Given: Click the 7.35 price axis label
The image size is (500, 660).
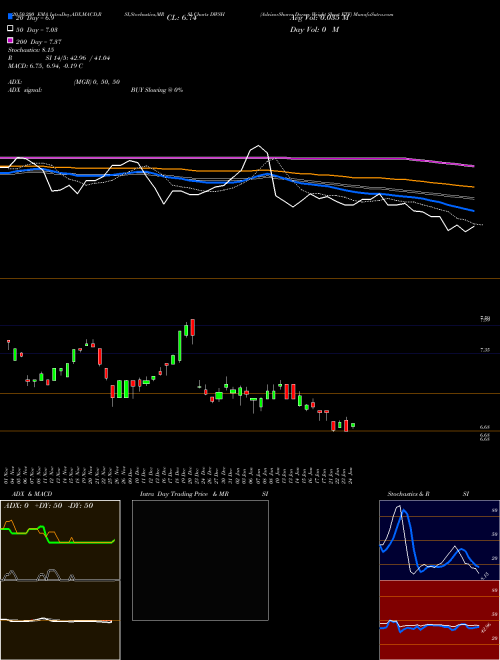Looking at the screenshot, I should click(485, 350).
